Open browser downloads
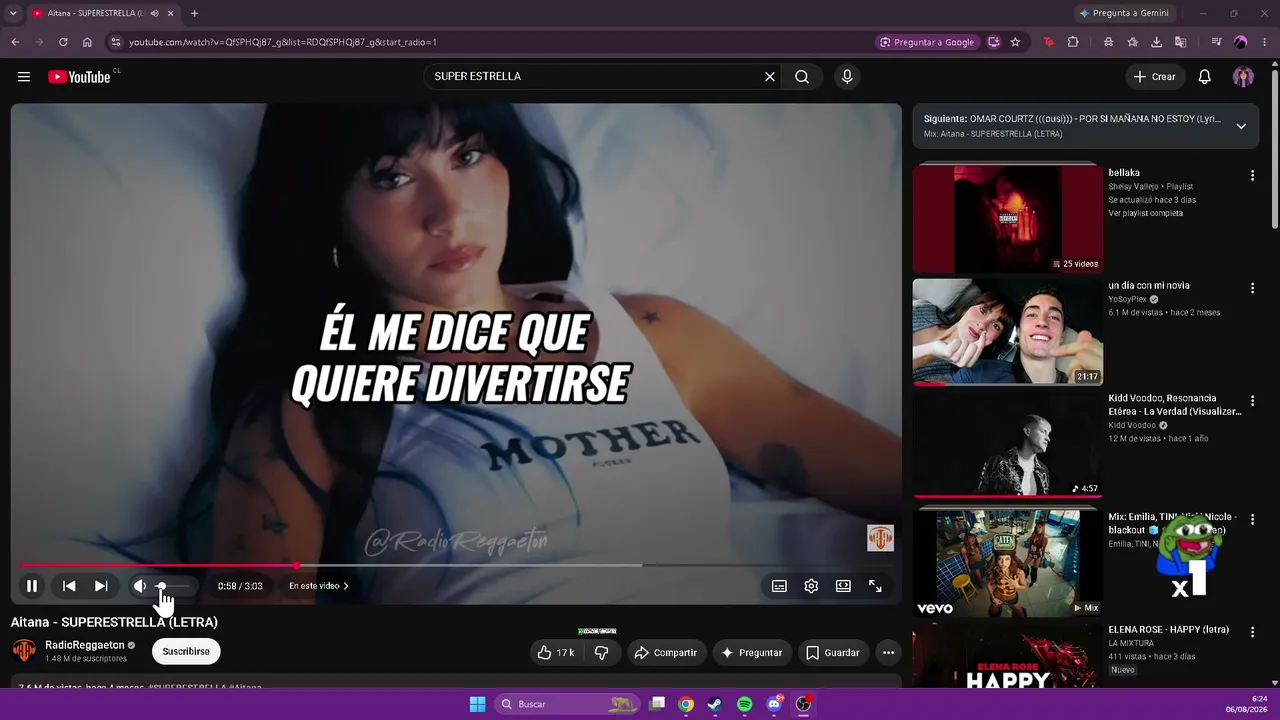This screenshot has width=1280, height=720. (x=1157, y=42)
